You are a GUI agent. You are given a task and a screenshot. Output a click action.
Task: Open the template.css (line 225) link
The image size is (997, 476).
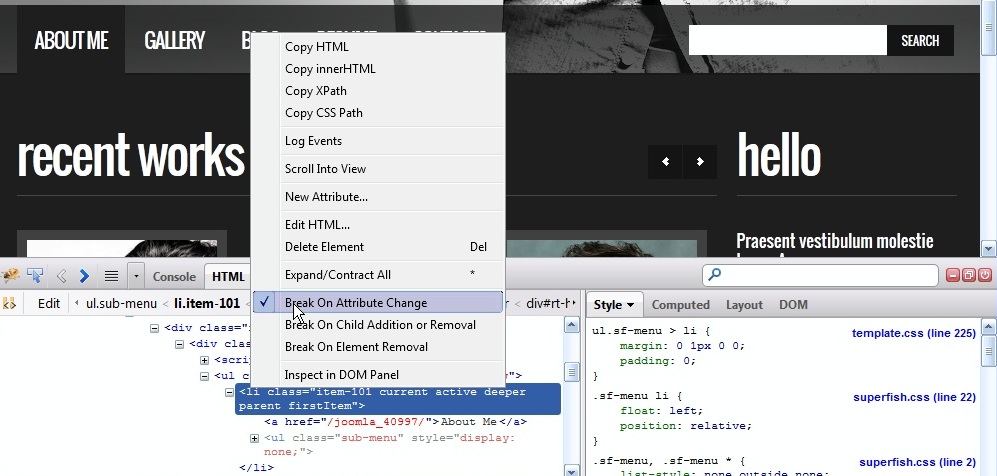pyautogui.click(x=913, y=333)
